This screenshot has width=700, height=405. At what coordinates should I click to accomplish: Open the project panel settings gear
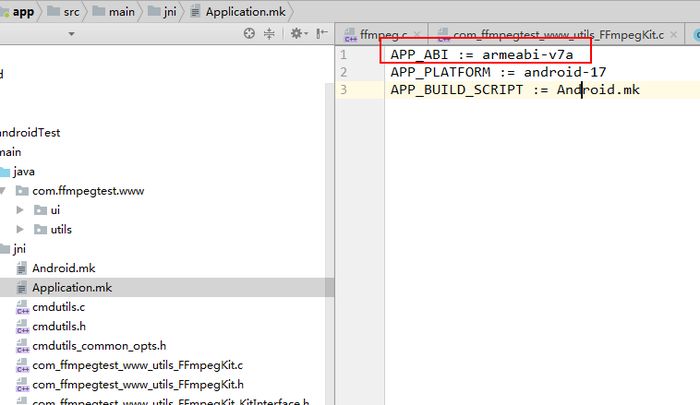pos(296,33)
